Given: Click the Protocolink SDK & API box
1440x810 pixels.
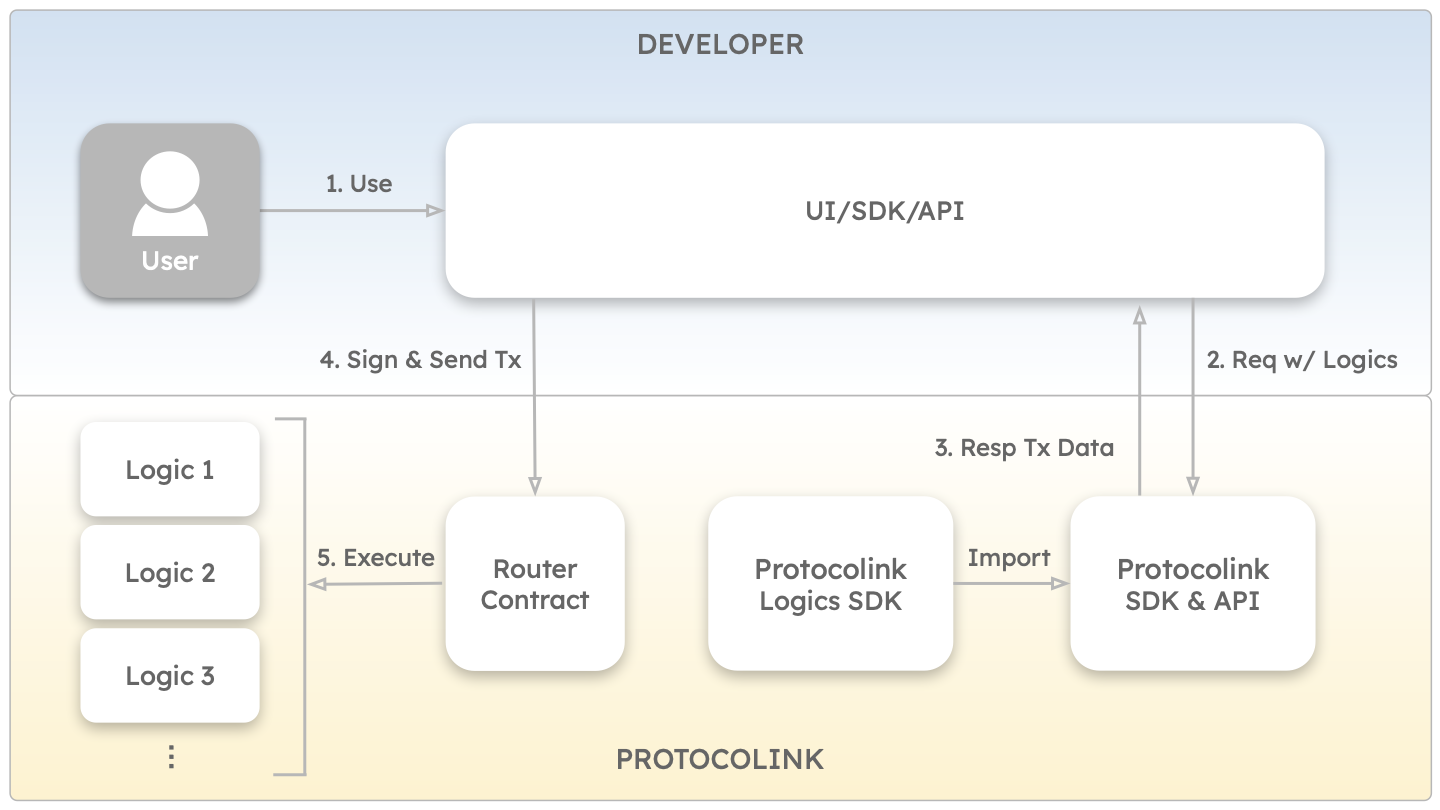Looking at the screenshot, I should click(x=1192, y=584).
